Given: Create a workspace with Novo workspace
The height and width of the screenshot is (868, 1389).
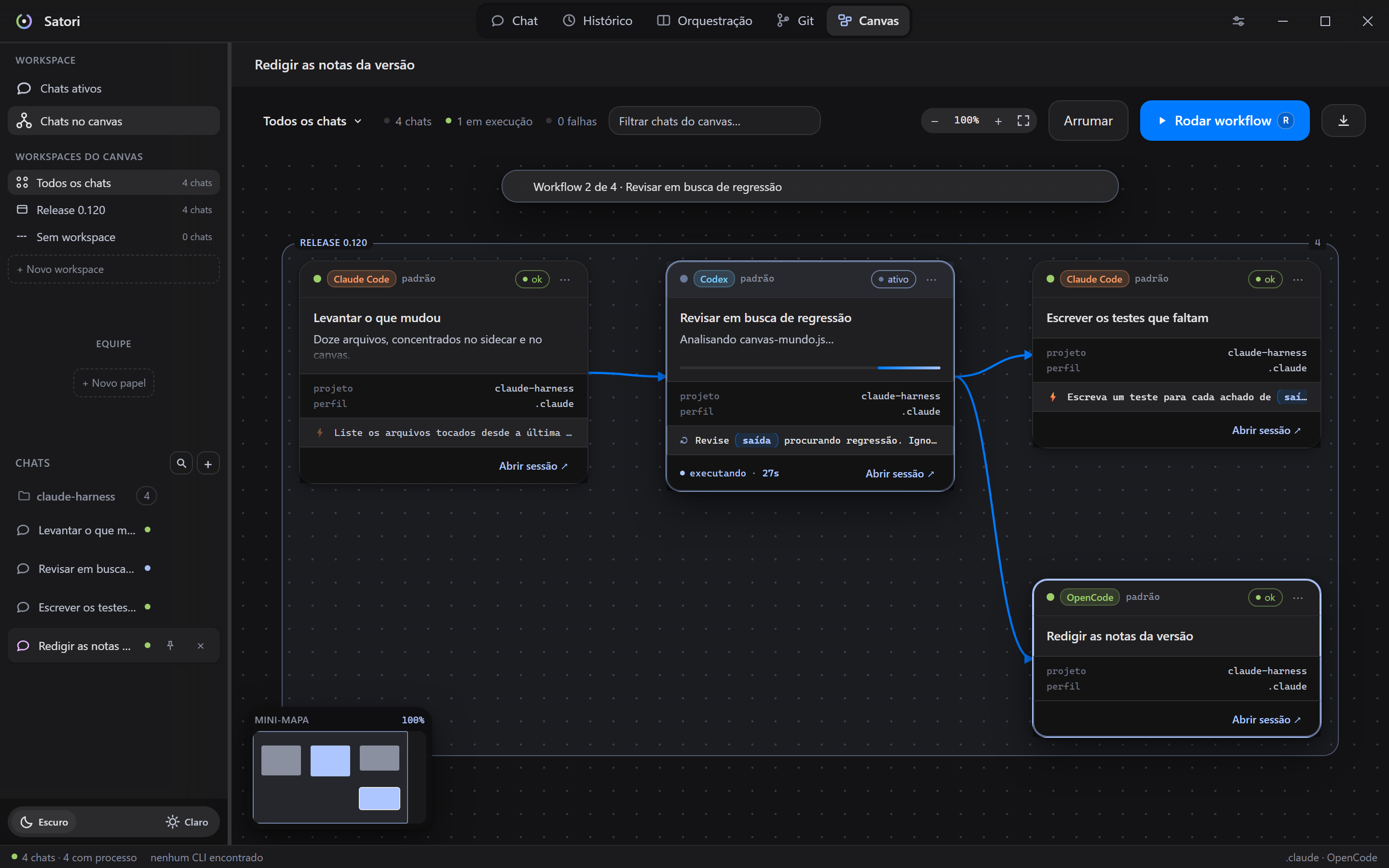Looking at the screenshot, I should tap(114, 269).
